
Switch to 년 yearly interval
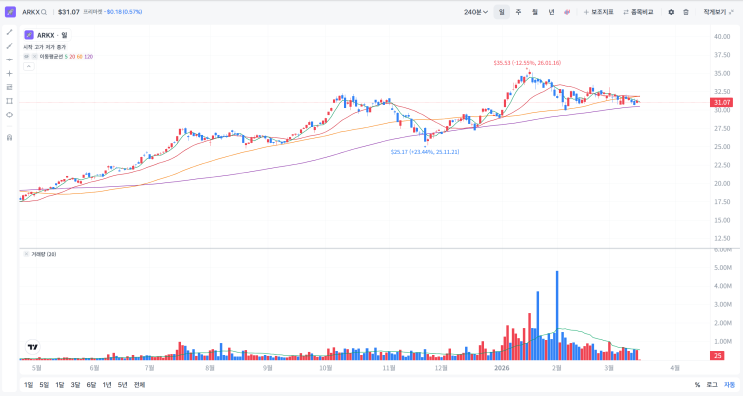[552, 12]
